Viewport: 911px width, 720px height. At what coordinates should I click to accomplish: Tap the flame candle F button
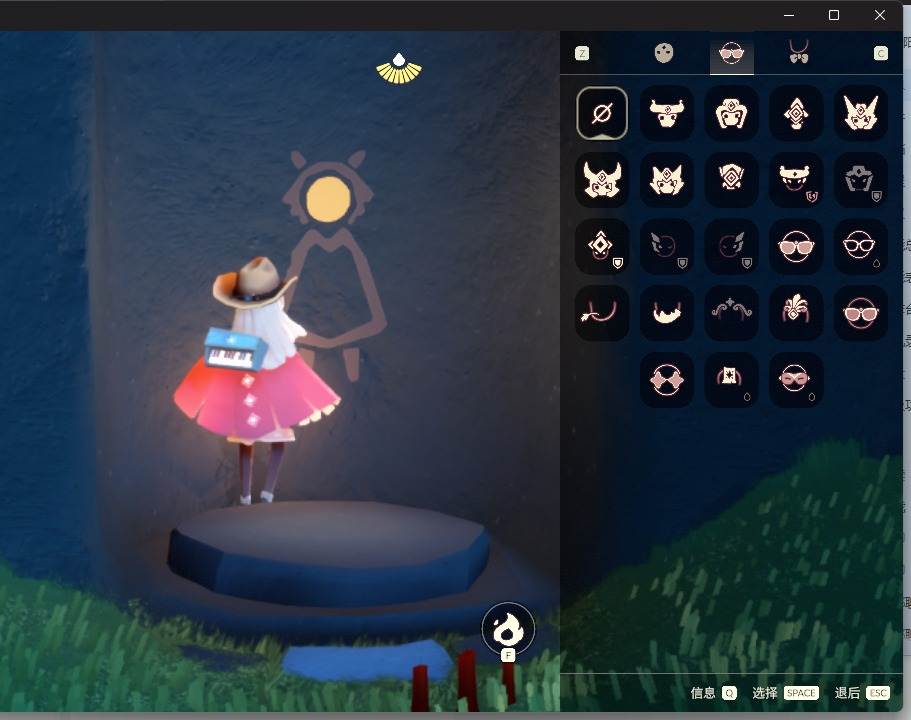point(508,630)
